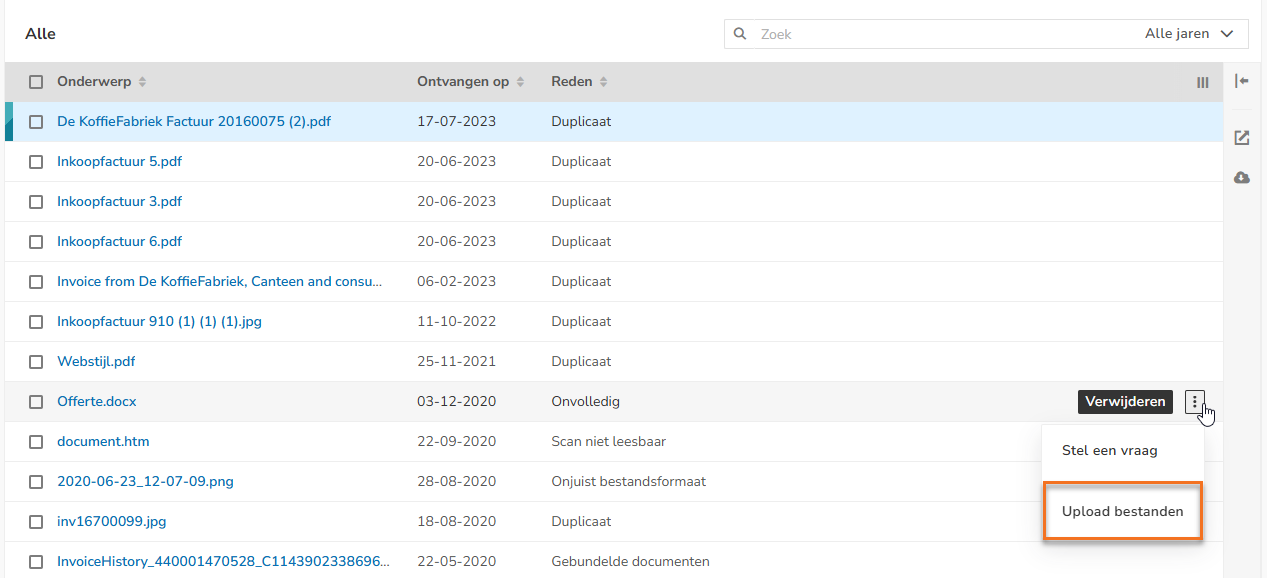Select checkbox for Webstijl.pdf
This screenshot has width=1267, height=578.
tap(36, 362)
